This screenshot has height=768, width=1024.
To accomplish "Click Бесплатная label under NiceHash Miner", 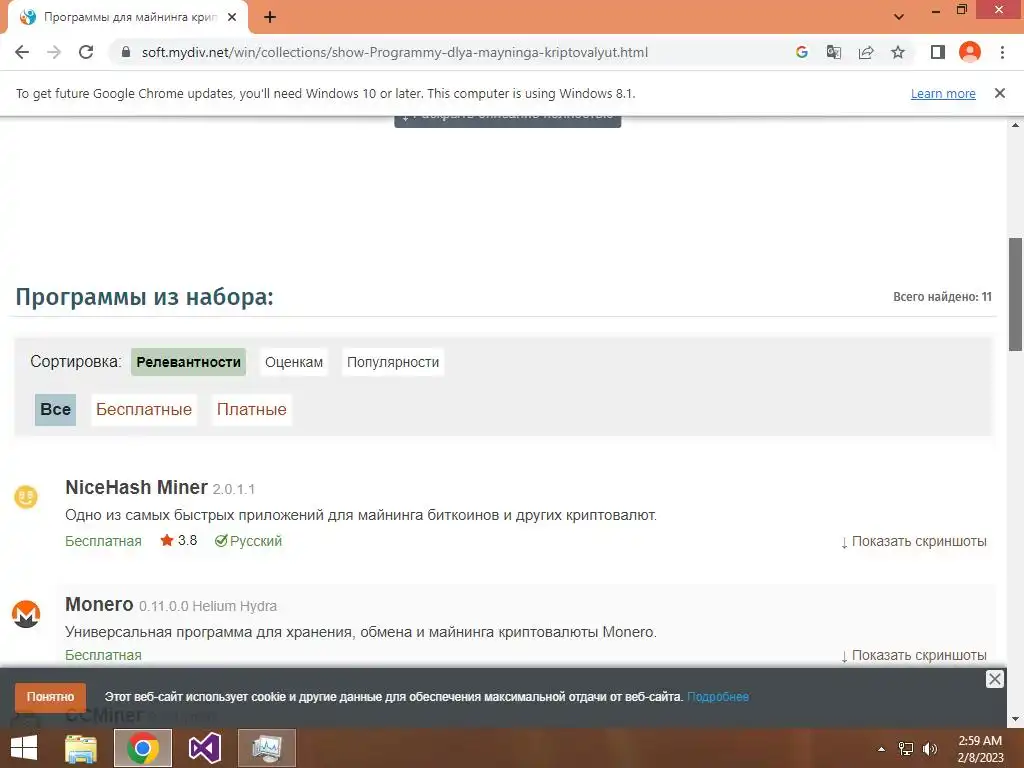I will click(x=103, y=541).
